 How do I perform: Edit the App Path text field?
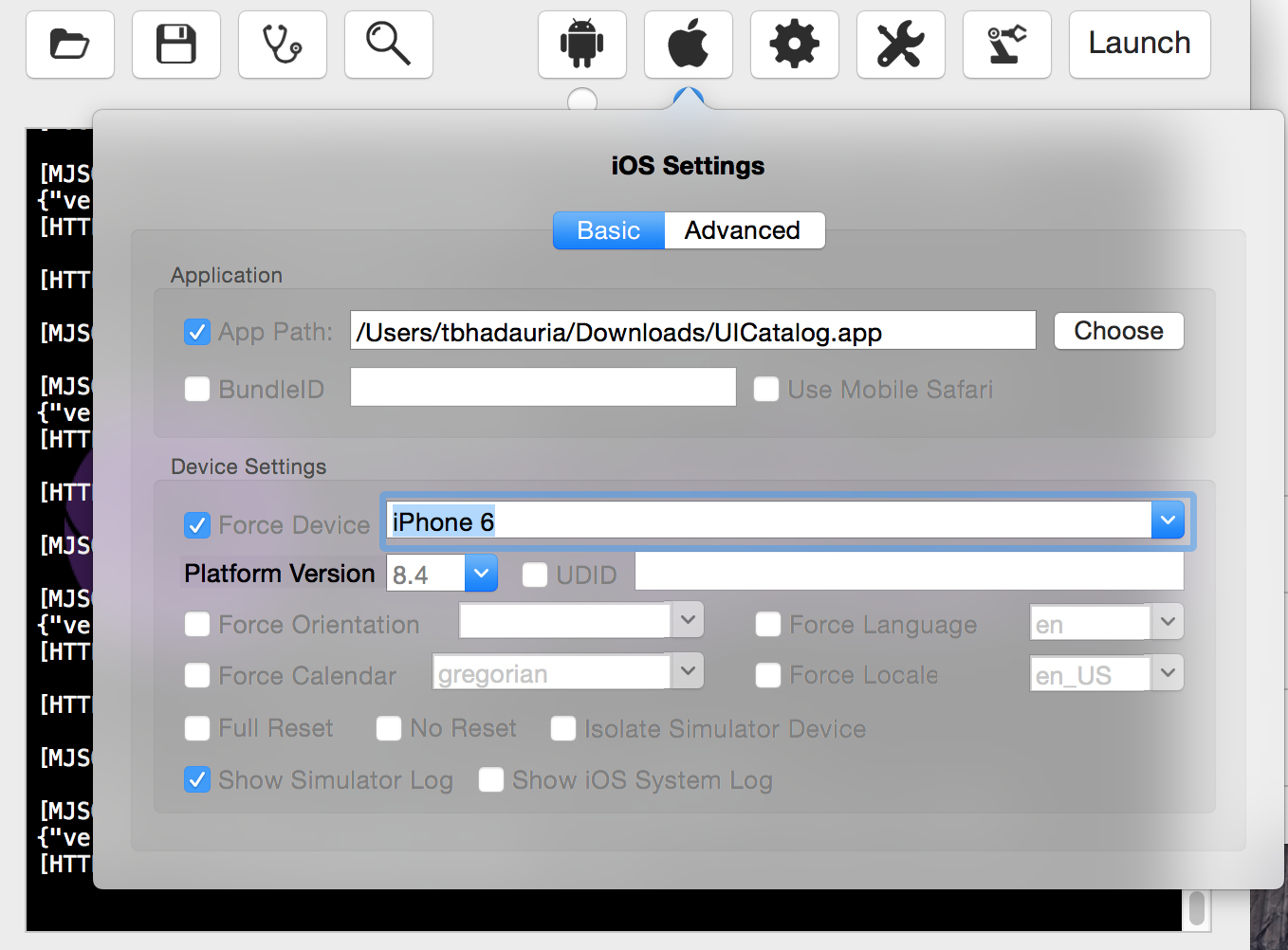point(693,331)
